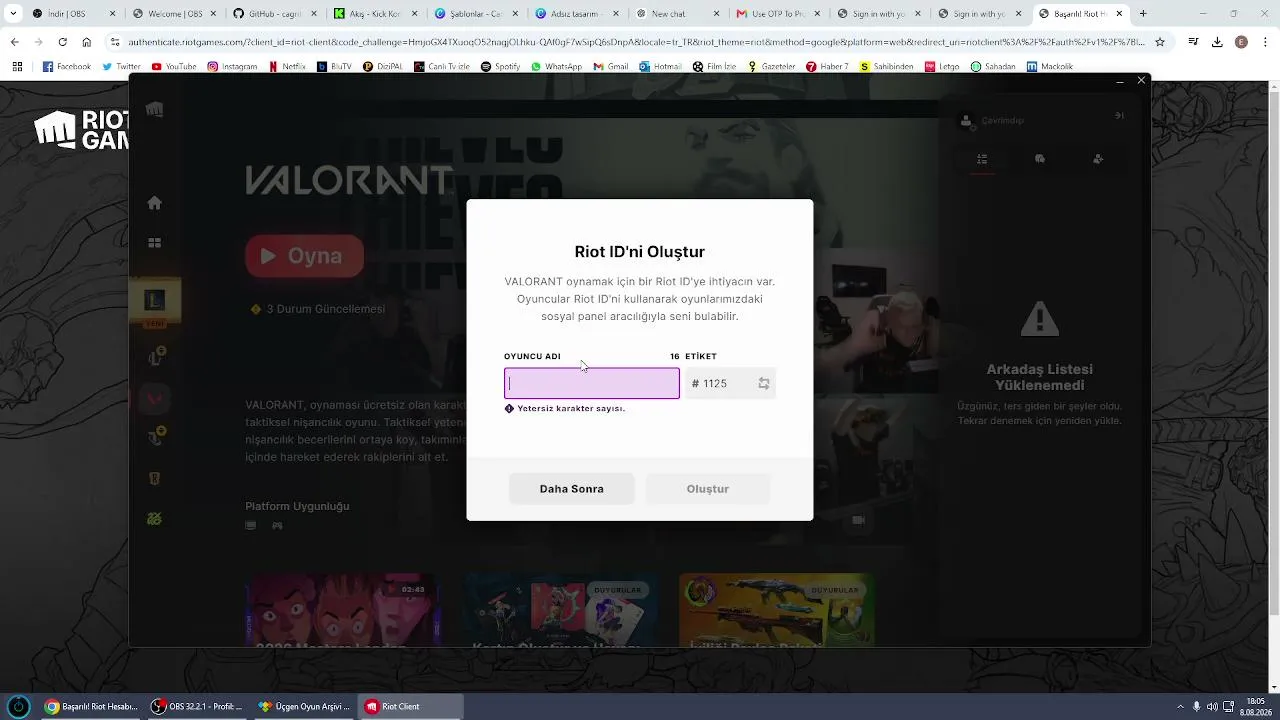The image size is (1280, 720).
Task: Open the chat messages tab icon
Action: pos(1040,159)
